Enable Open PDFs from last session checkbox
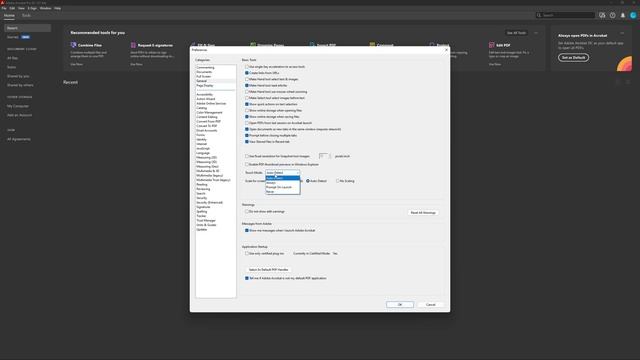The image size is (640, 360). [247, 123]
